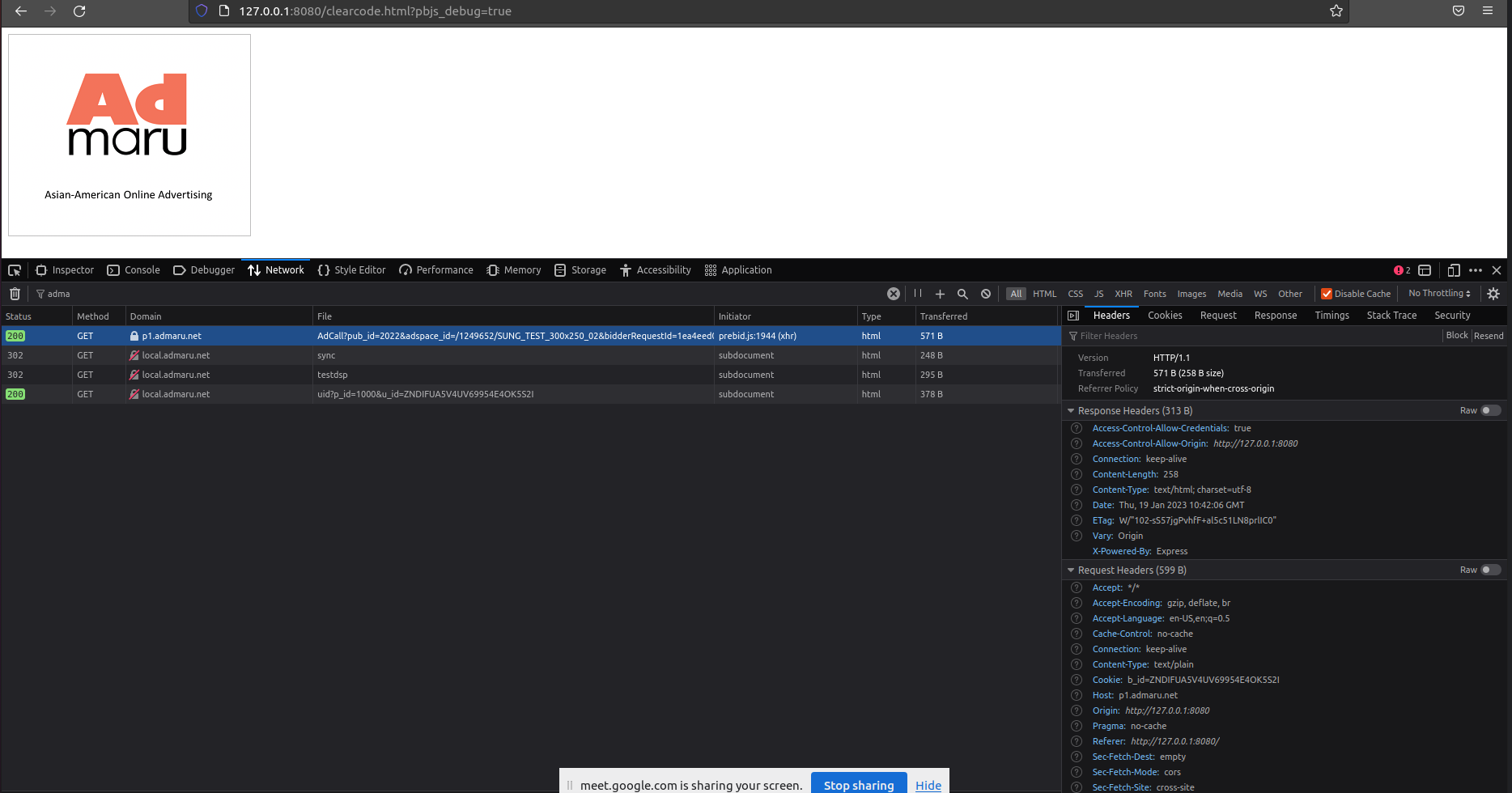The width and height of the screenshot is (1512, 793).
Task: Switch to the Inspector tab
Action: click(x=65, y=270)
